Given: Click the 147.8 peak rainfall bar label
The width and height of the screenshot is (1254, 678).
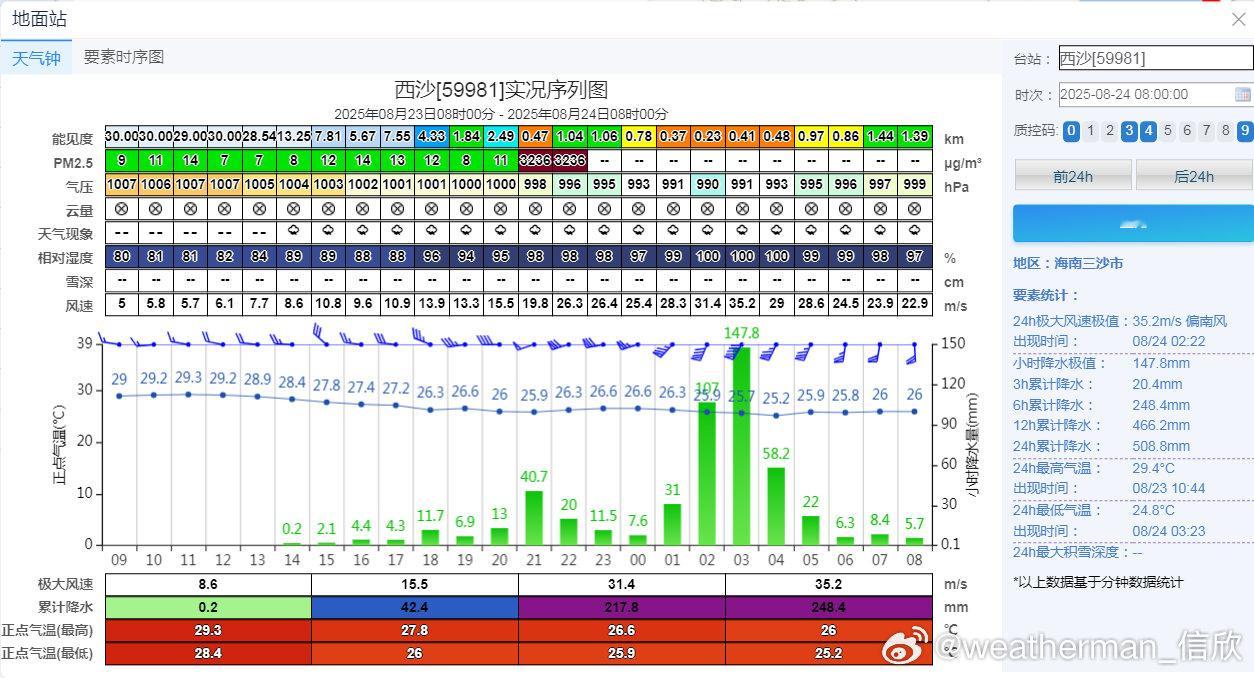Looking at the screenshot, I should pyautogui.click(x=741, y=332).
